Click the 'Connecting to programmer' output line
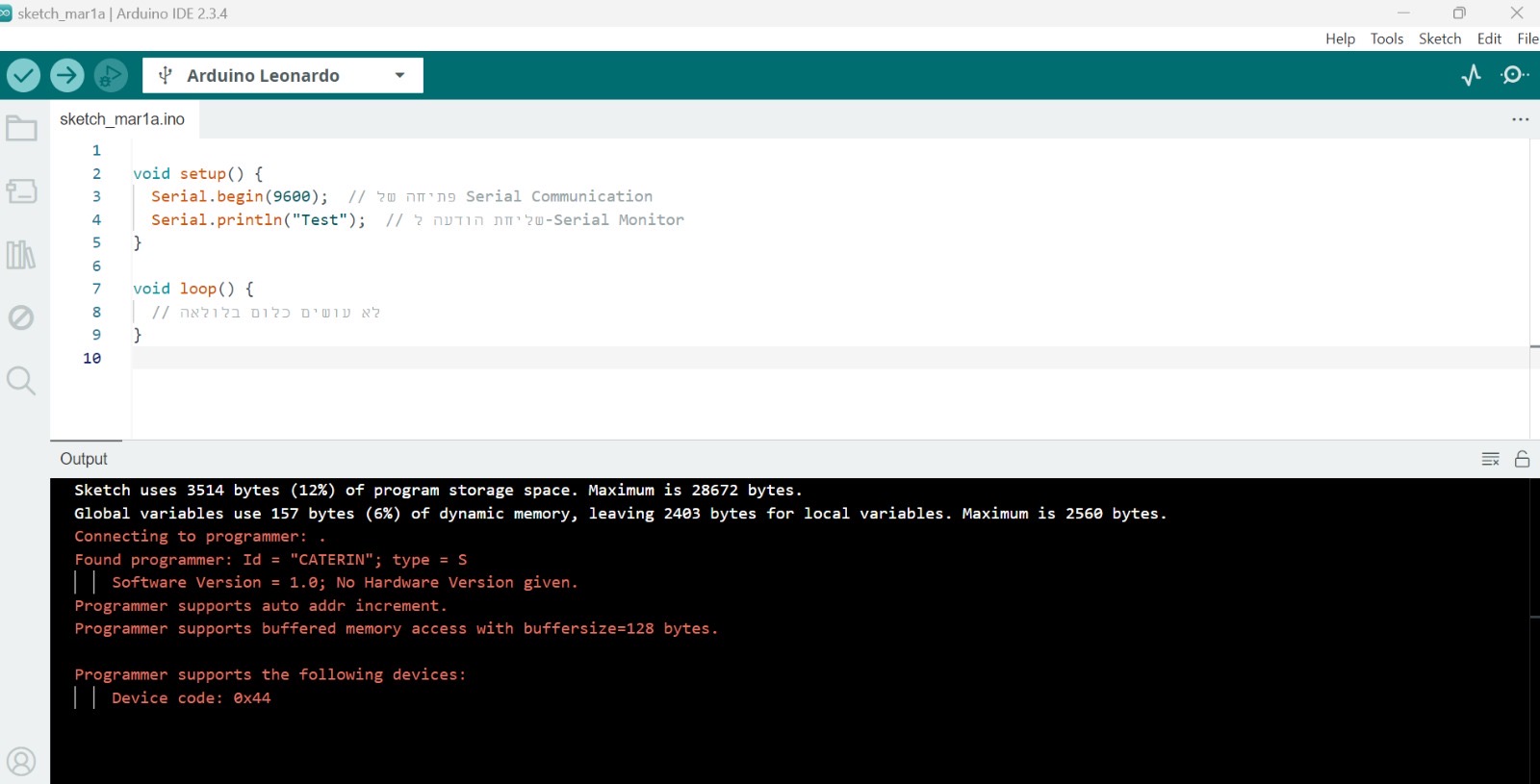This screenshot has width=1540, height=784. [x=200, y=537]
